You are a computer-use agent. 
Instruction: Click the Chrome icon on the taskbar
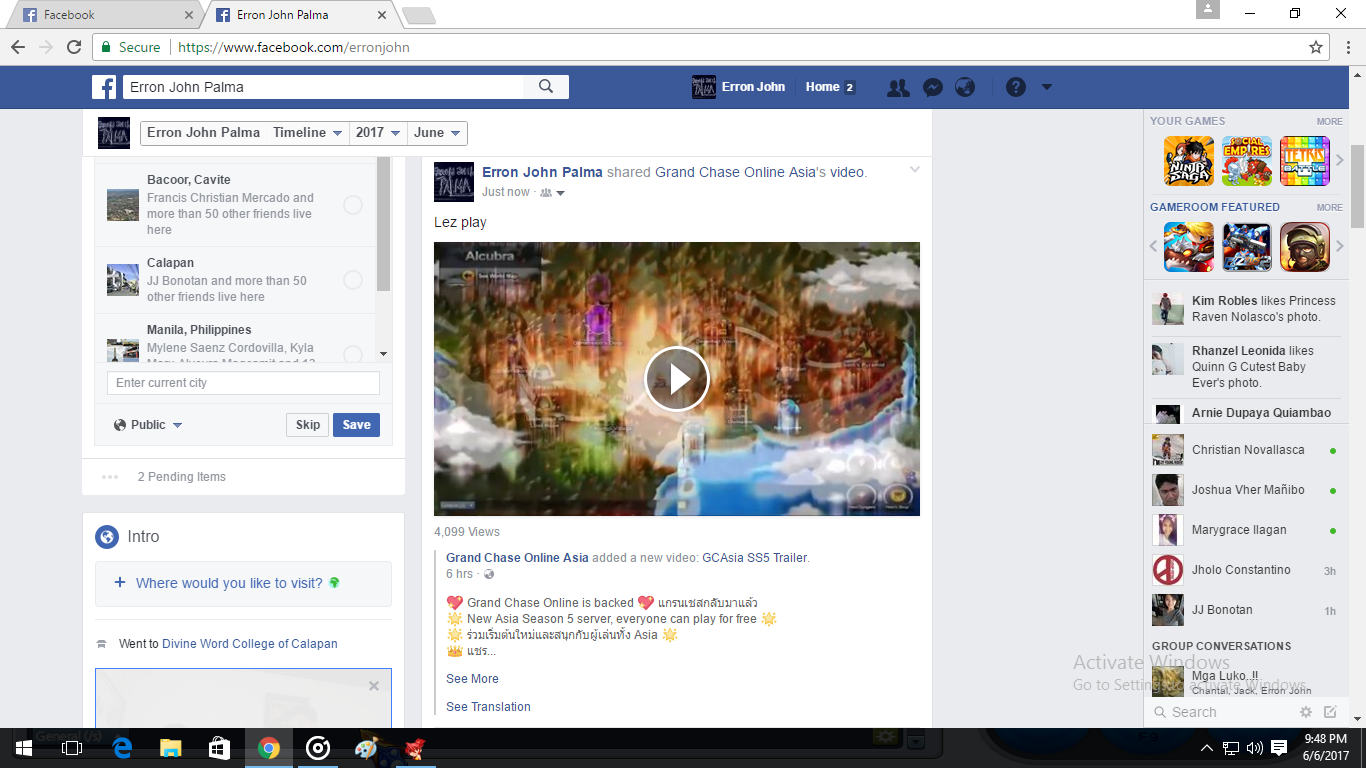point(269,748)
